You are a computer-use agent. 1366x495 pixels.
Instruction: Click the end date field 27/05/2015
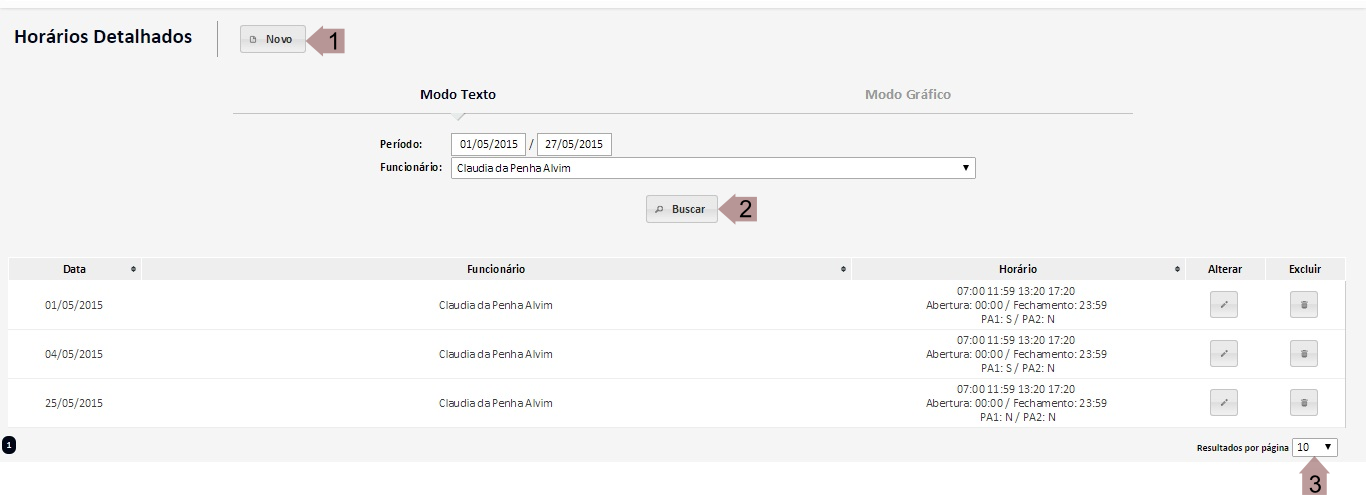[574, 144]
